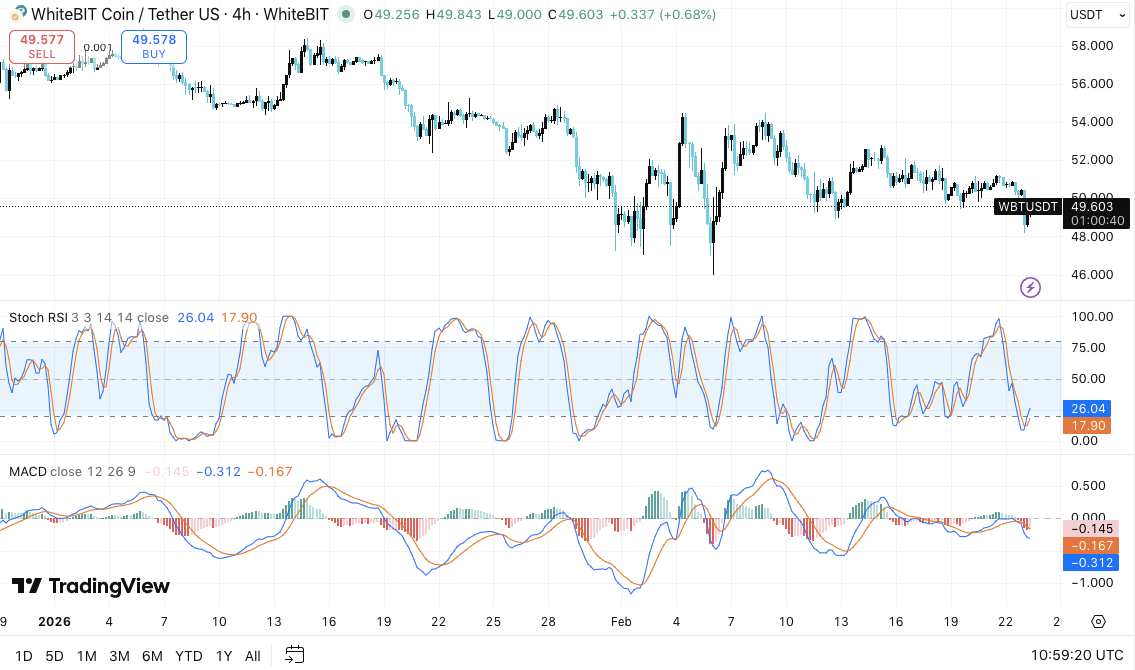Open the go-to-date calendar icon
1135x670 pixels.
pyautogui.click(x=294, y=655)
